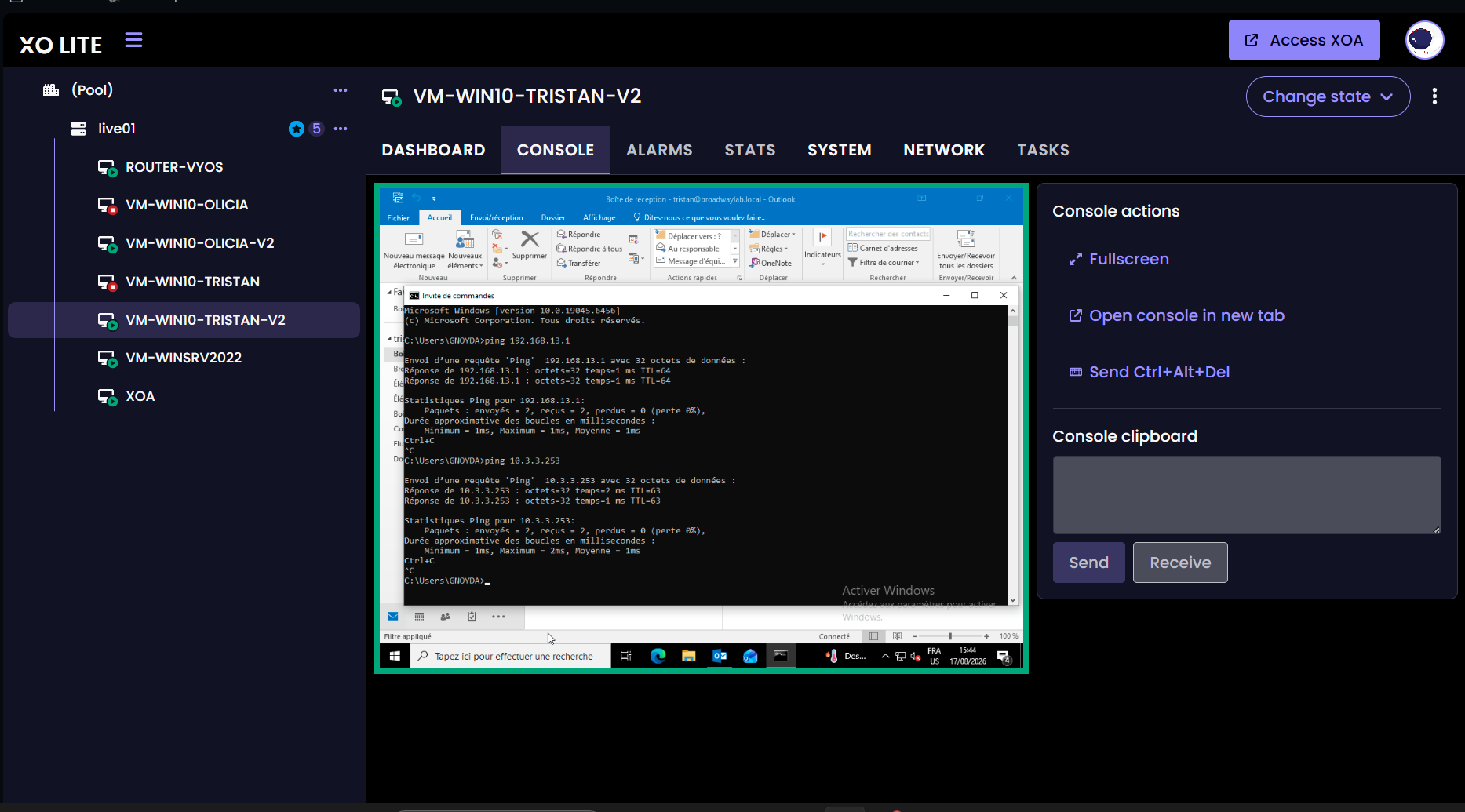Switch to the TASKS tab
This screenshot has width=1465, height=812.
tap(1043, 150)
